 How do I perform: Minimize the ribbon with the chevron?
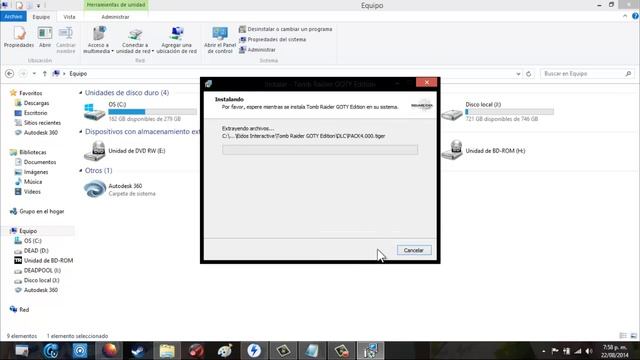click(x=625, y=16)
